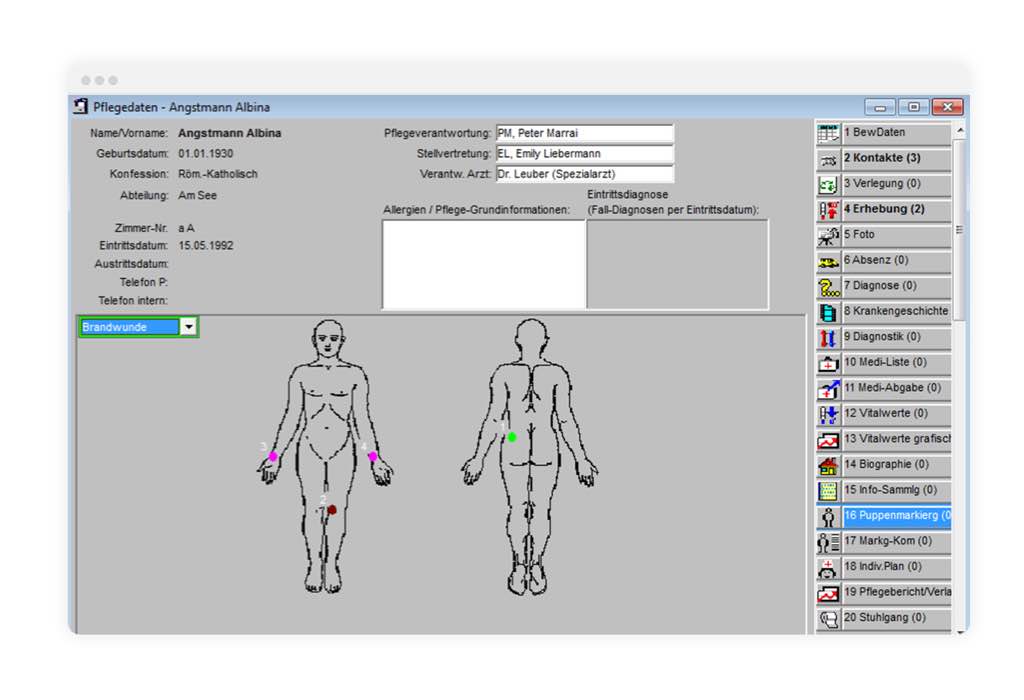This screenshot has width=1024, height=700.
Task: Open the 2 Kontakte (3) section
Action: coord(896,158)
